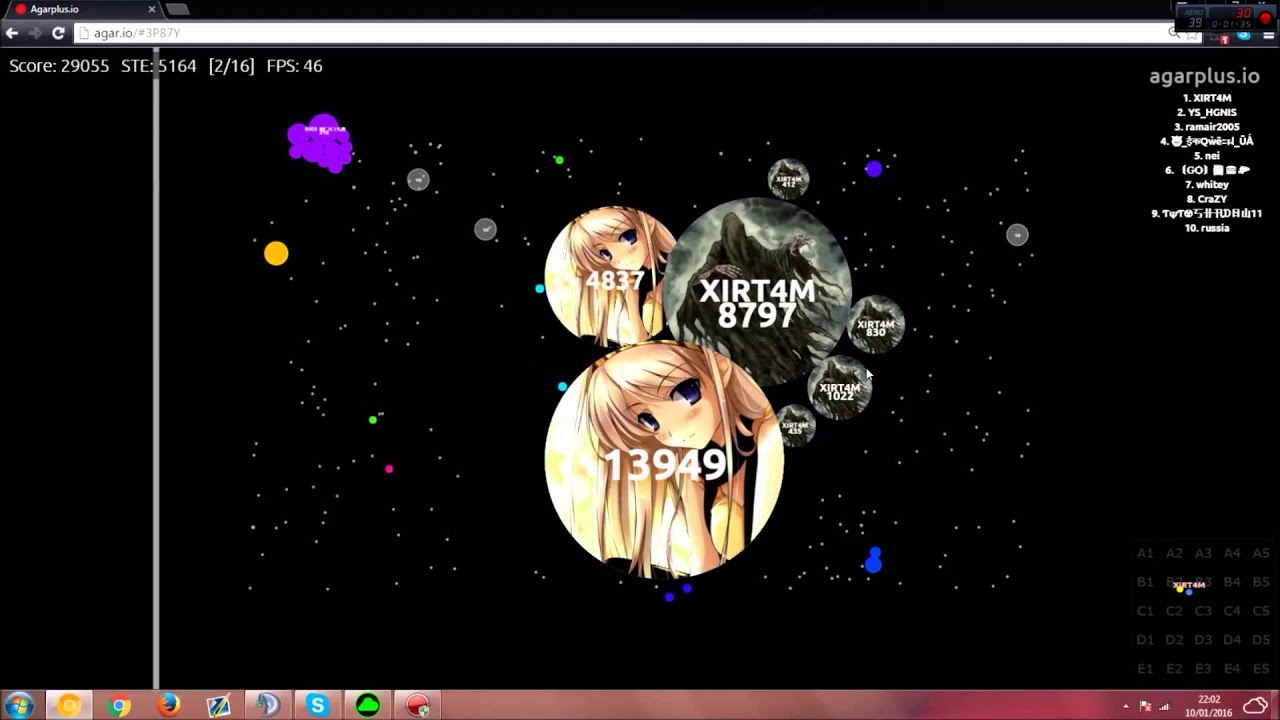This screenshot has height=720, width=1280.
Task: Open the Action Center flag icon
Action: (x=1146, y=707)
